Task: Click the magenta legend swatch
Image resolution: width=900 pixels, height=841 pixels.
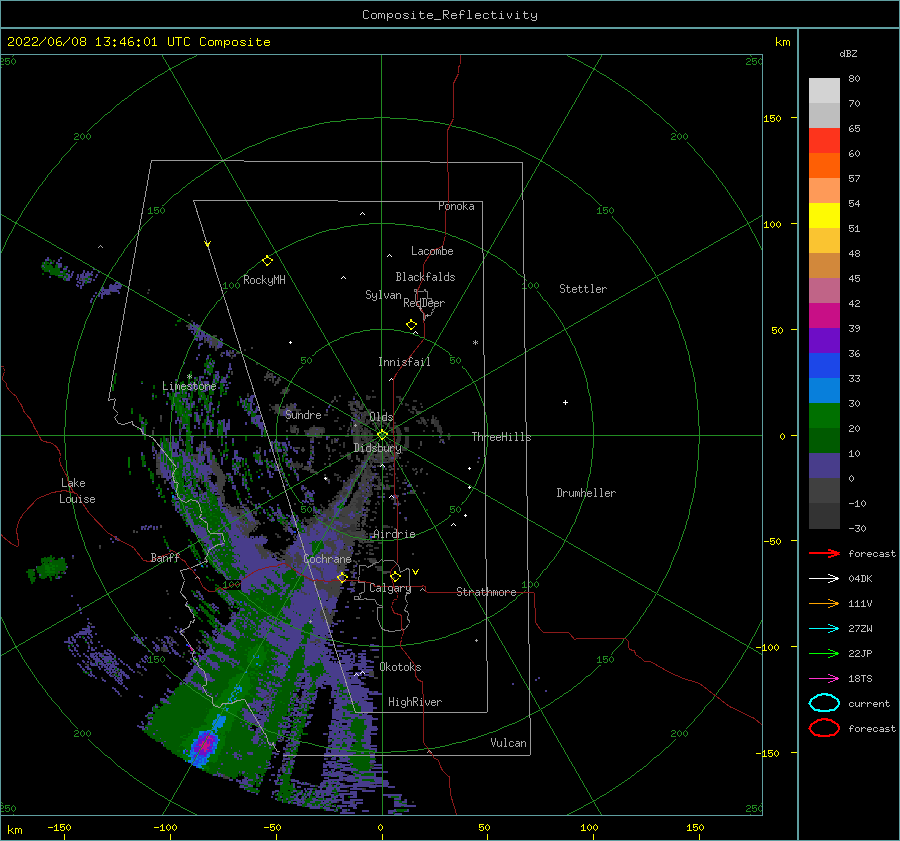Action: 824,316
